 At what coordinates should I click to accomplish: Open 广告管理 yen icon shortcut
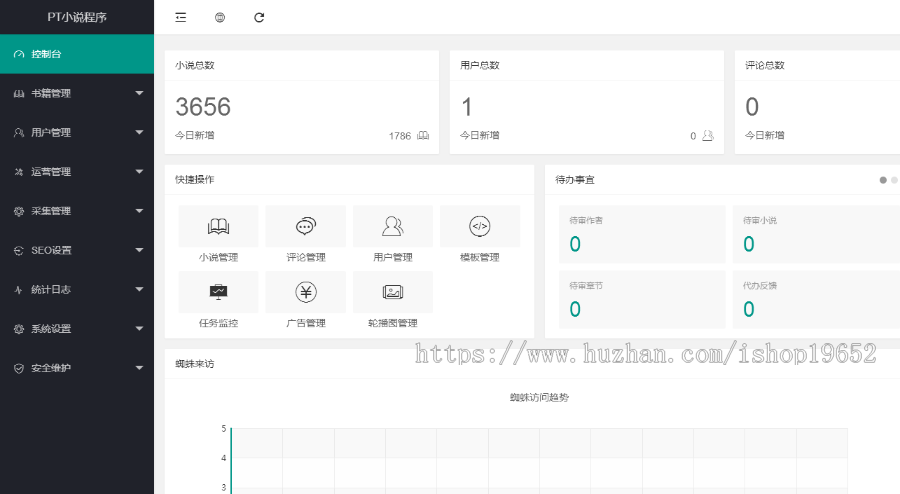tap(306, 292)
